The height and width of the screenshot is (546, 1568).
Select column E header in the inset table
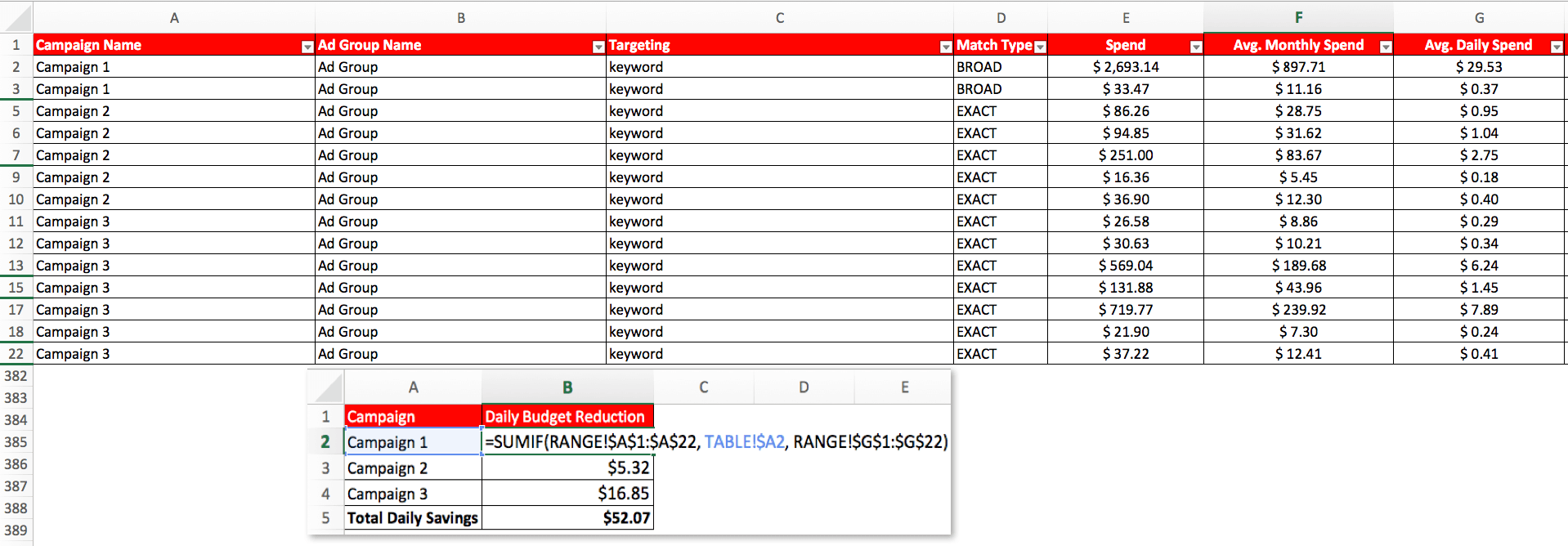point(904,387)
